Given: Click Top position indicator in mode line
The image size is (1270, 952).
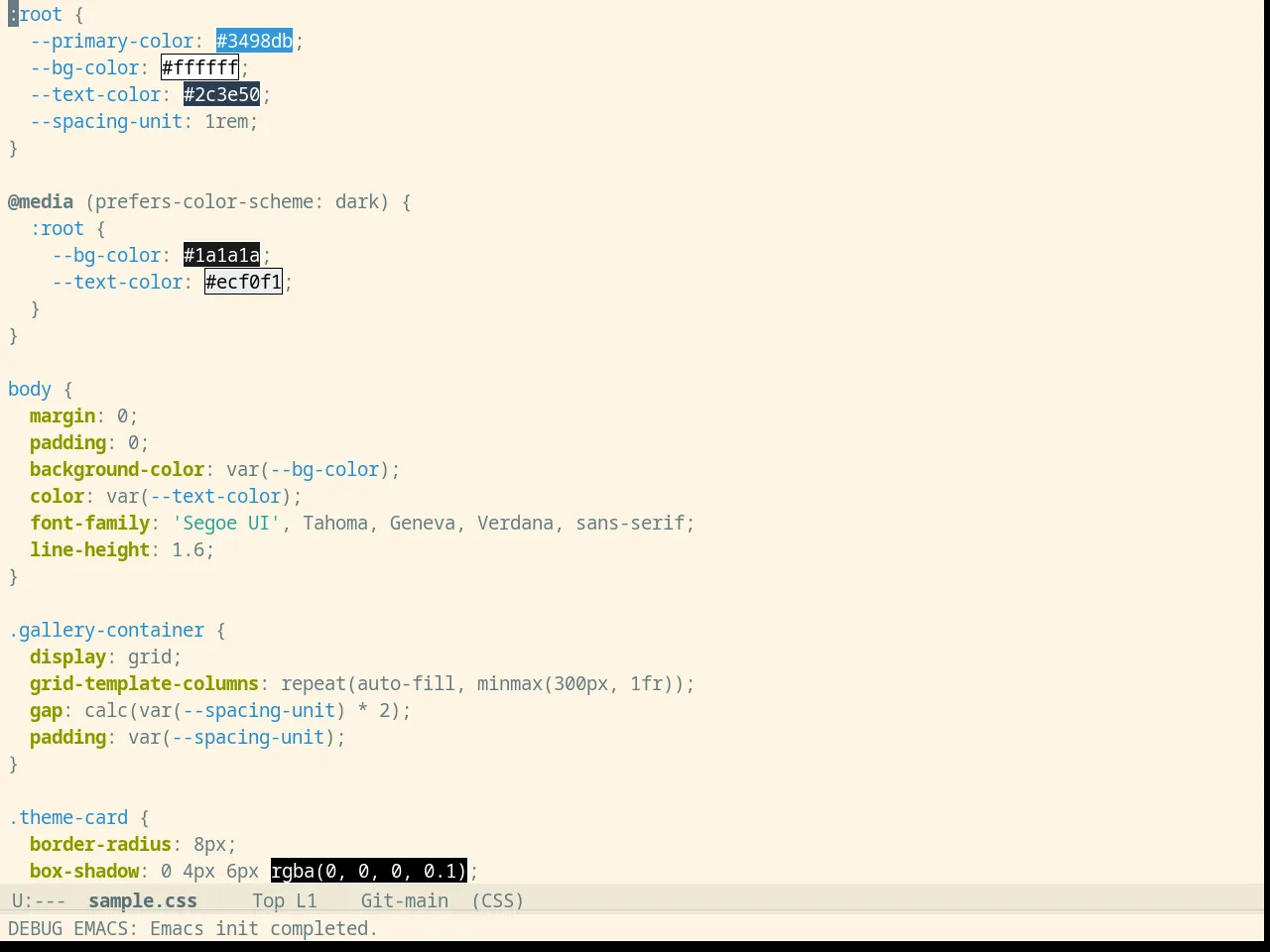Looking at the screenshot, I should point(268,900).
